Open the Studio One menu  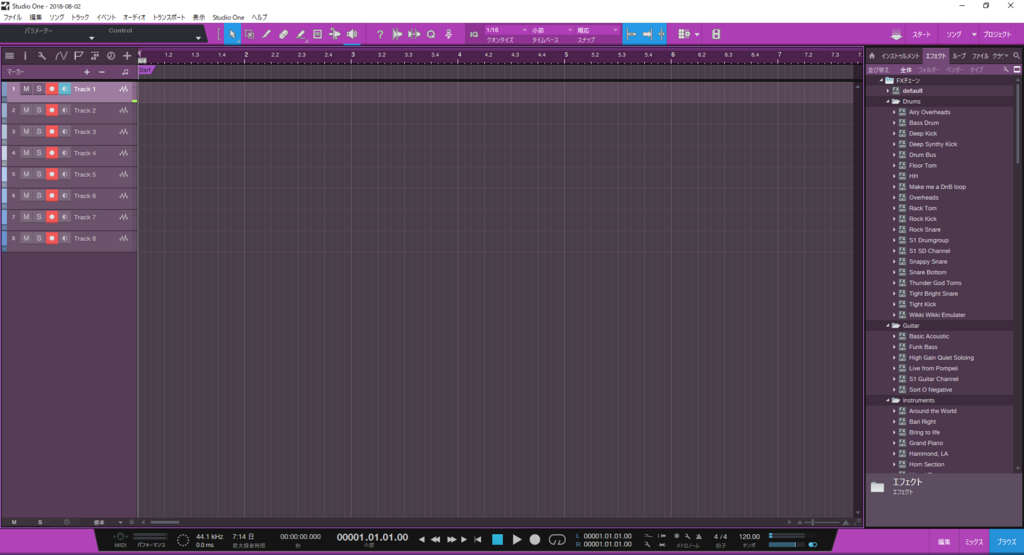pos(228,18)
